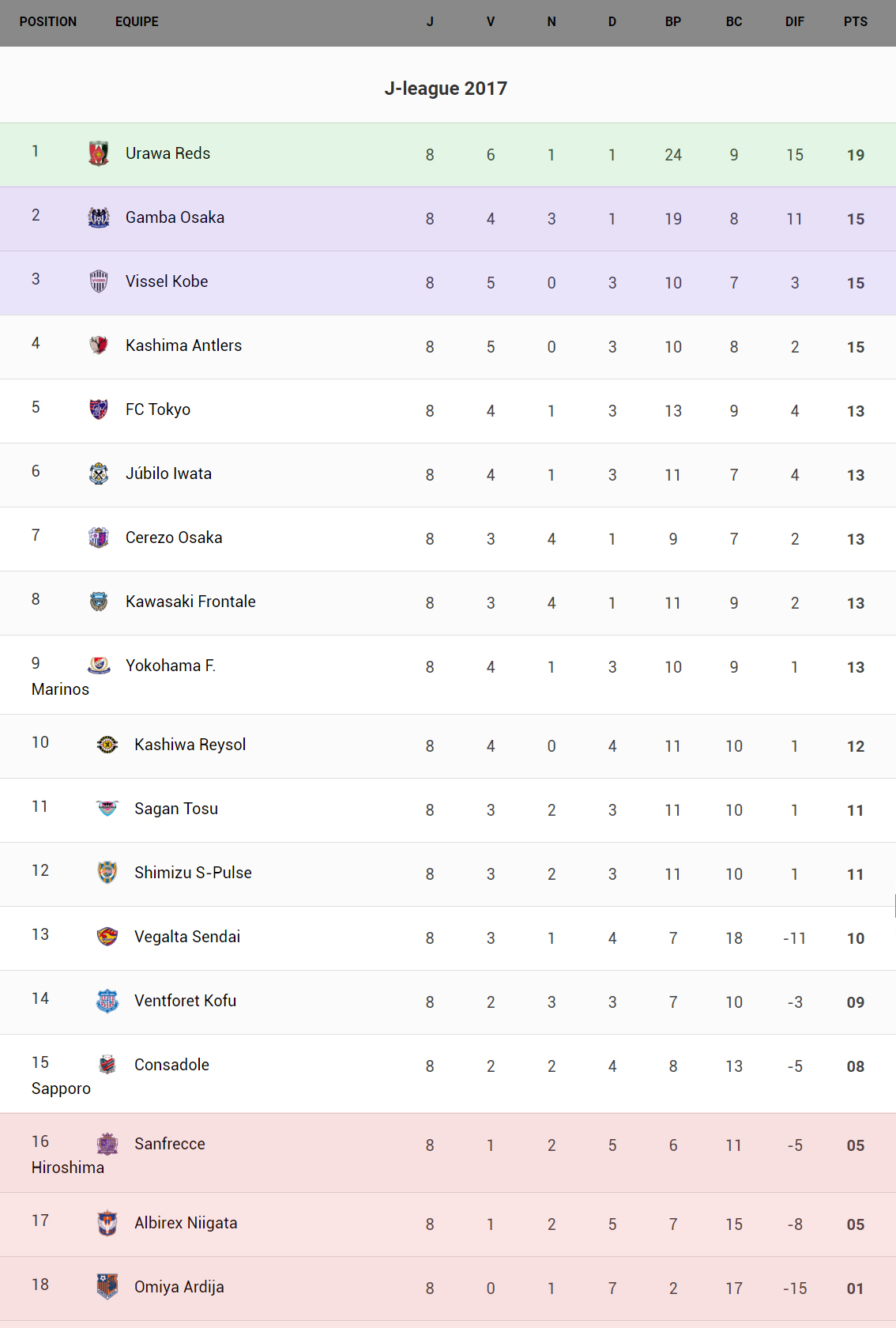Click the Sagan Tosu team name

176,809
